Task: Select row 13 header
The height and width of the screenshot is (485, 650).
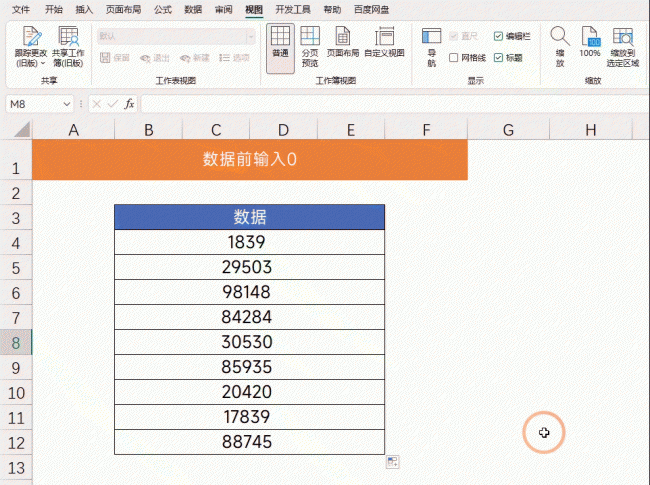Action: point(16,468)
